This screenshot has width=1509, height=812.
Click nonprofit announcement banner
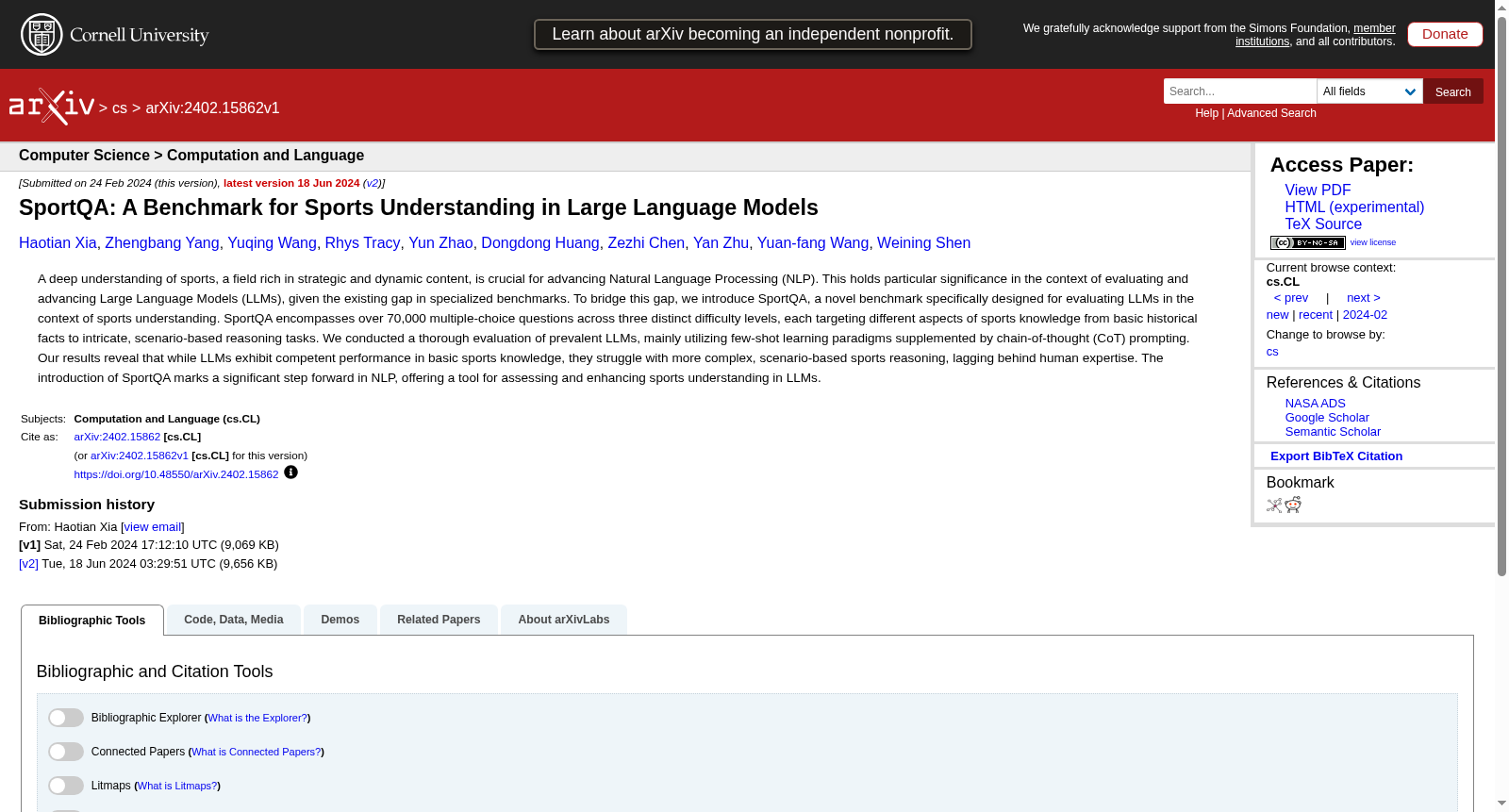point(753,35)
